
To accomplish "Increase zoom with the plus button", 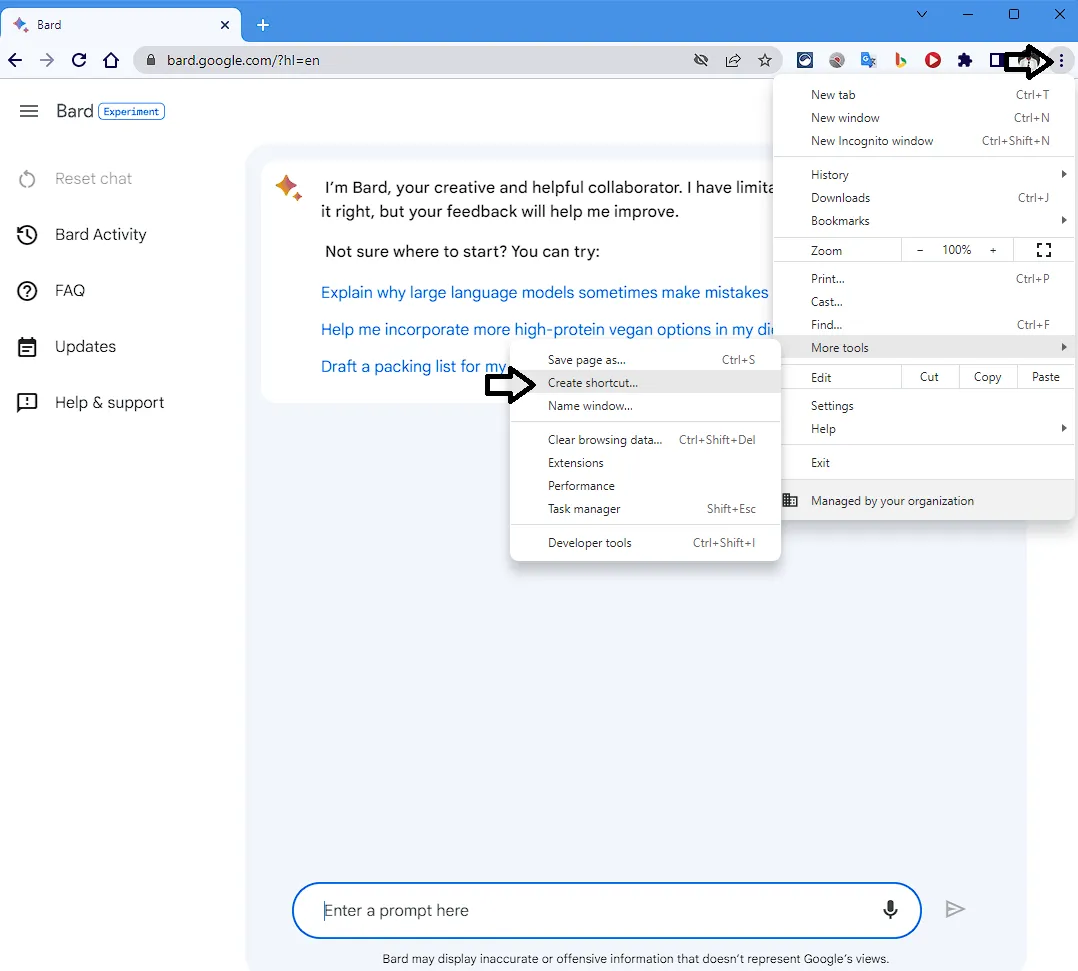I will pyautogui.click(x=993, y=250).
